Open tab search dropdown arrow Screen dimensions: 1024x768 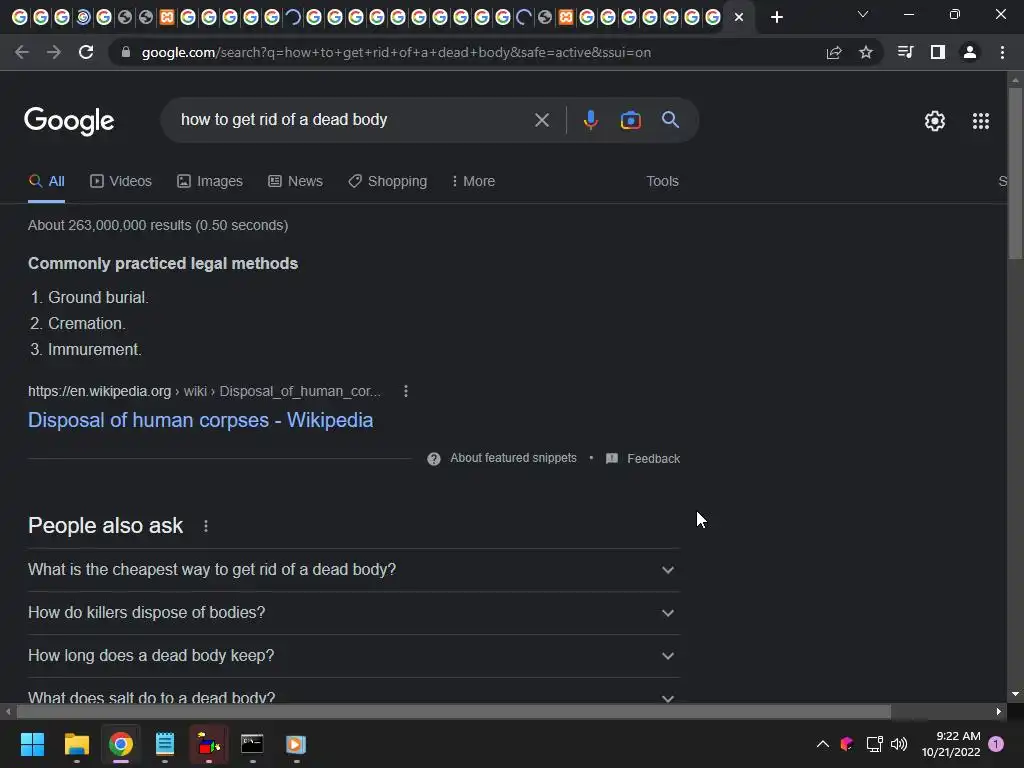click(863, 14)
